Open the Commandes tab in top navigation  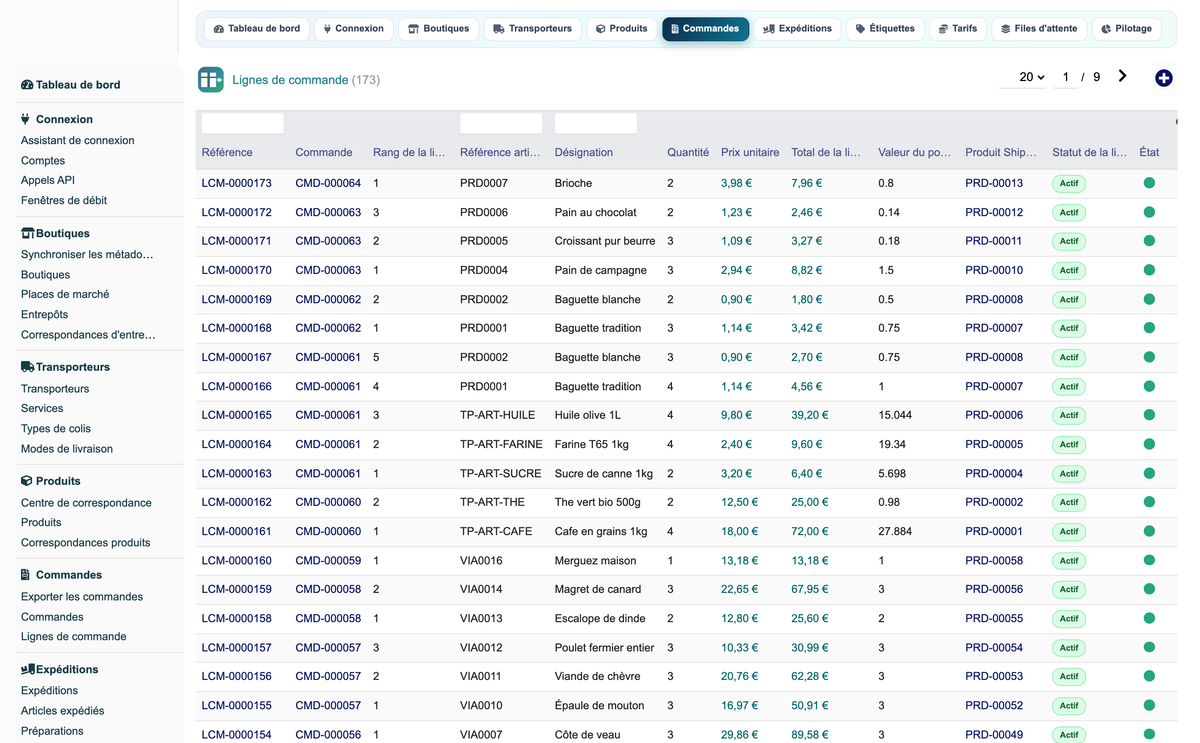705,29
